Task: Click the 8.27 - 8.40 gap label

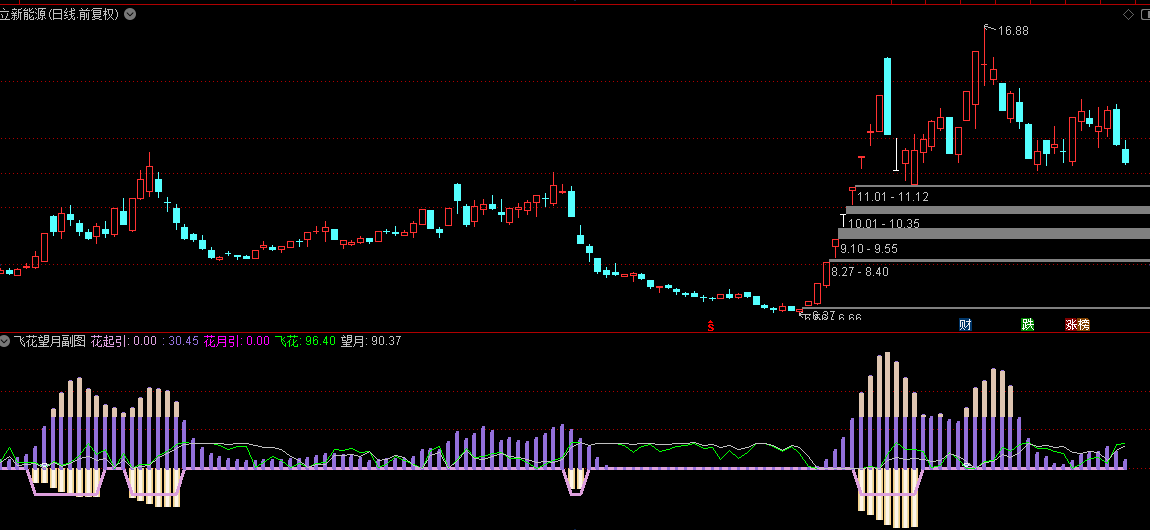Action: pyautogui.click(x=860, y=272)
